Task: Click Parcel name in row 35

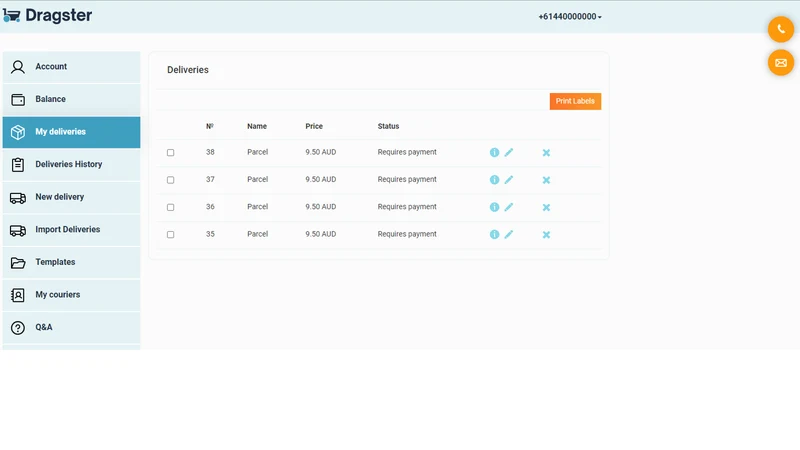Action: [257, 234]
